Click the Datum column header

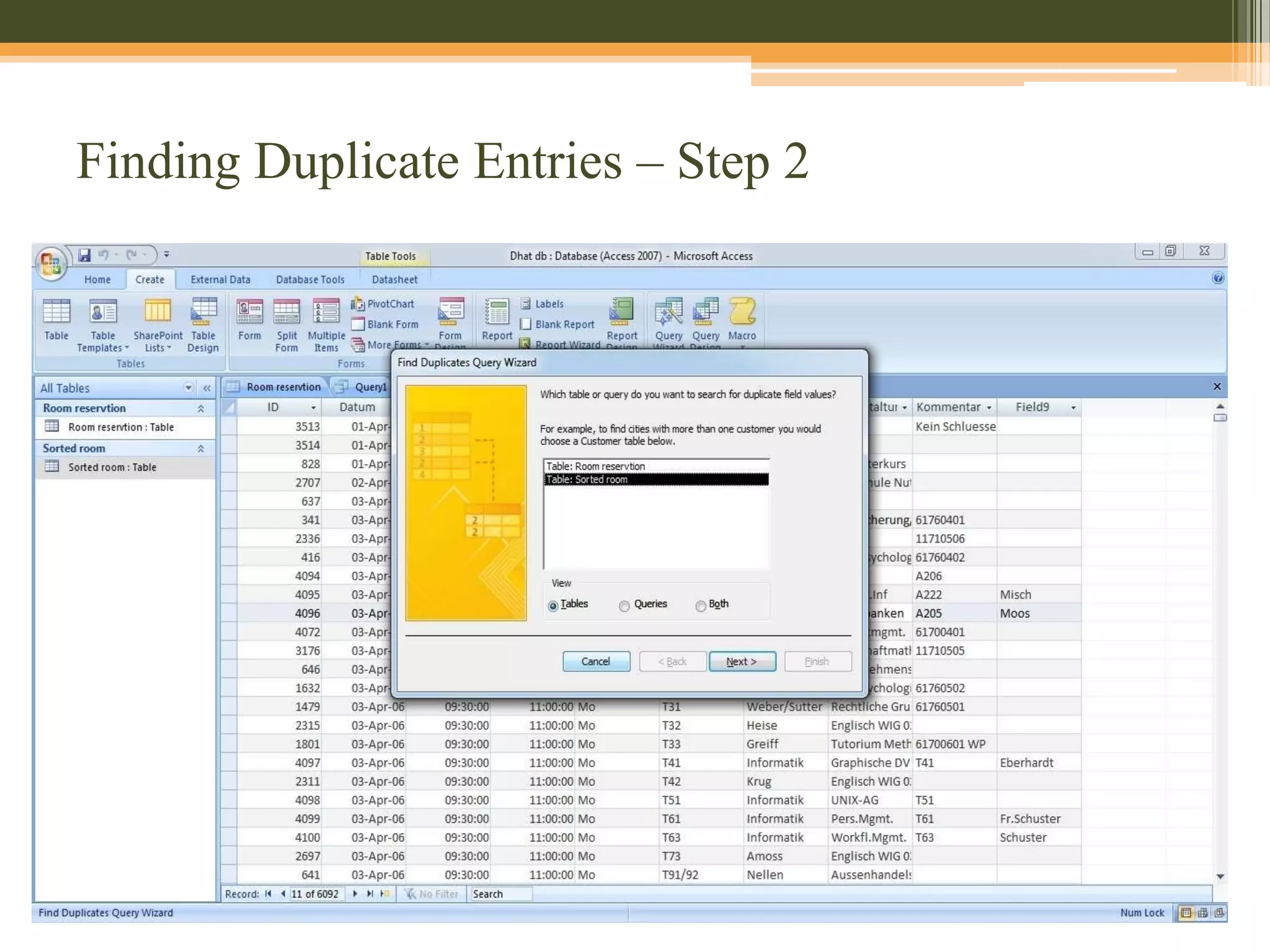pyautogui.click(x=357, y=407)
